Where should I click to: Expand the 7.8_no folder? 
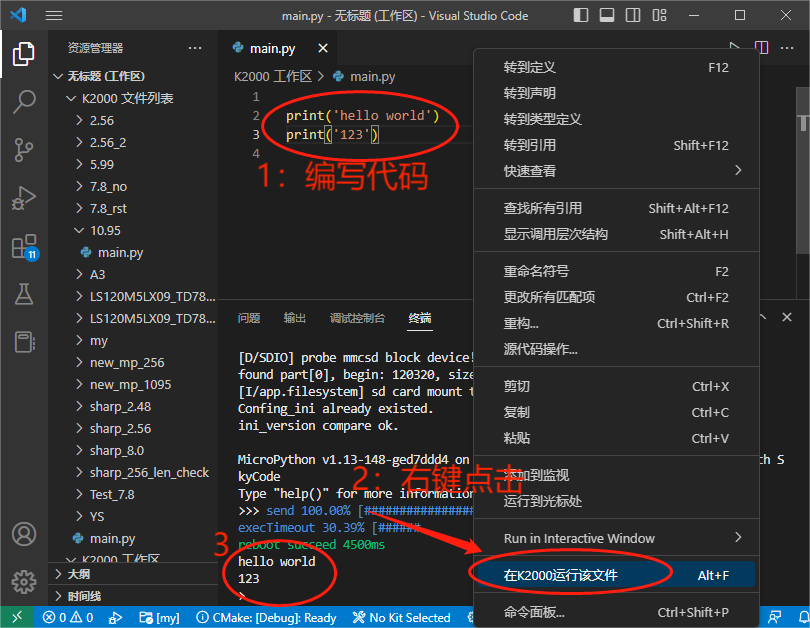(133, 186)
